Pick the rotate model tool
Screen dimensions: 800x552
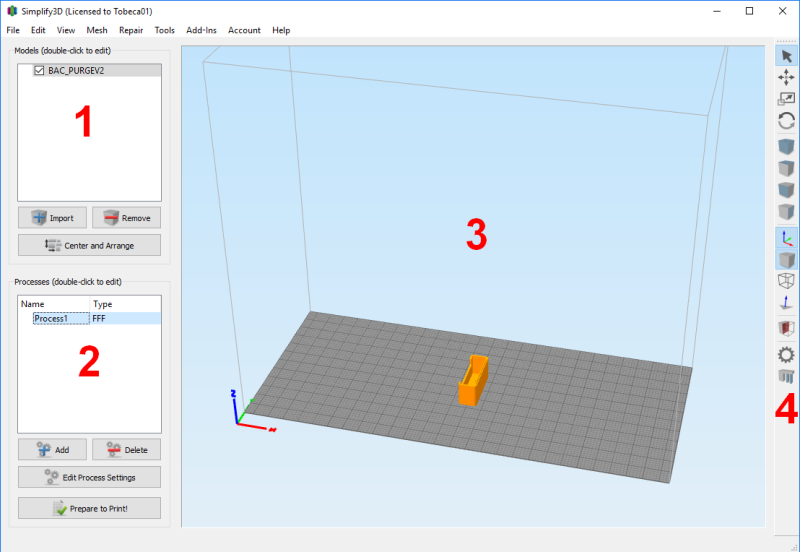787,121
